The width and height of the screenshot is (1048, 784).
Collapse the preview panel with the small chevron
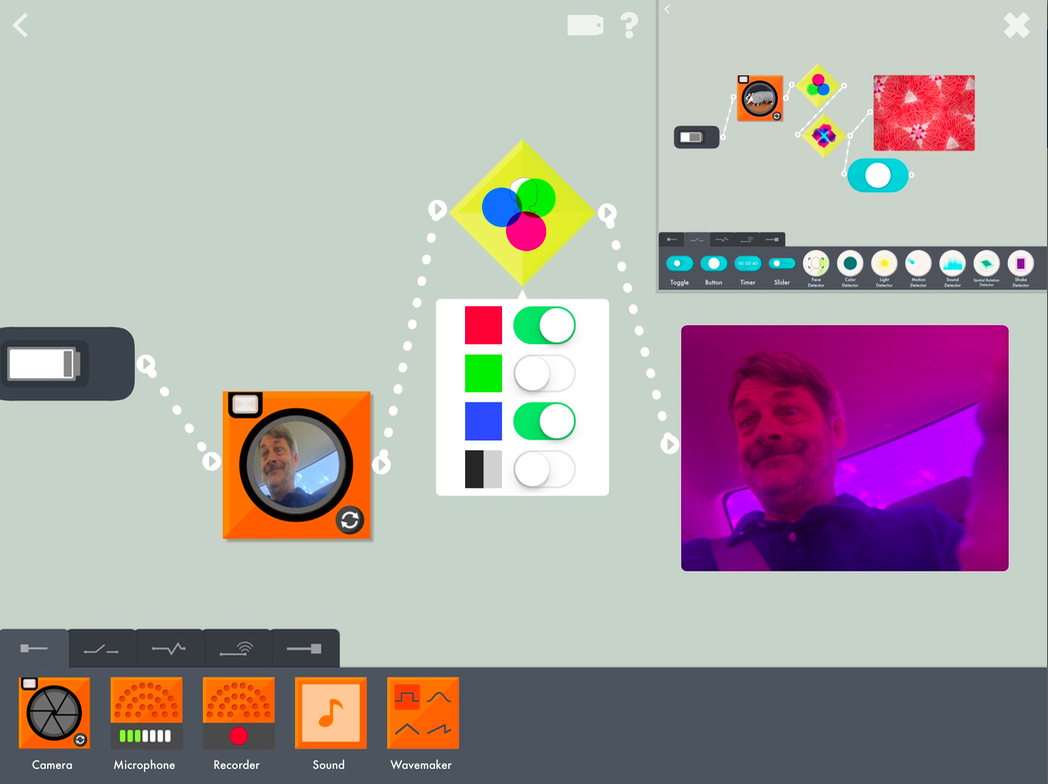[x=667, y=9]
